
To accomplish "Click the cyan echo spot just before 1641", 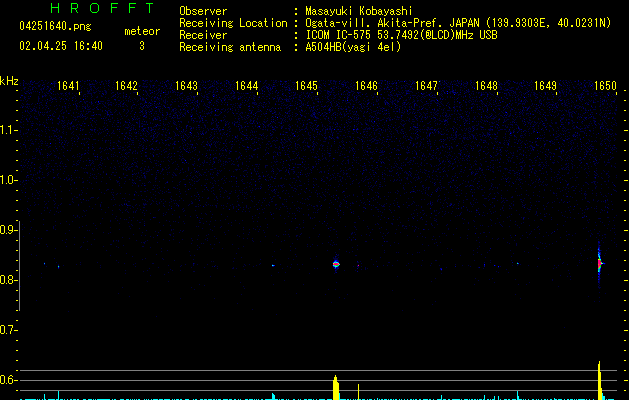I will [58, 266].
